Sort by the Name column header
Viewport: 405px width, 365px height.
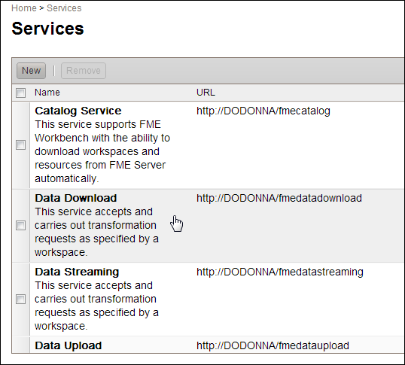[x=47, y=92]
